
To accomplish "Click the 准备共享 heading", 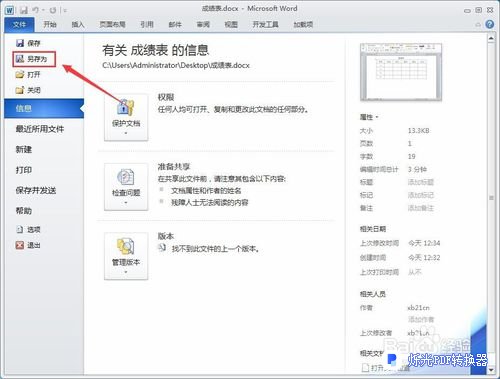I will tap(174, 166).
